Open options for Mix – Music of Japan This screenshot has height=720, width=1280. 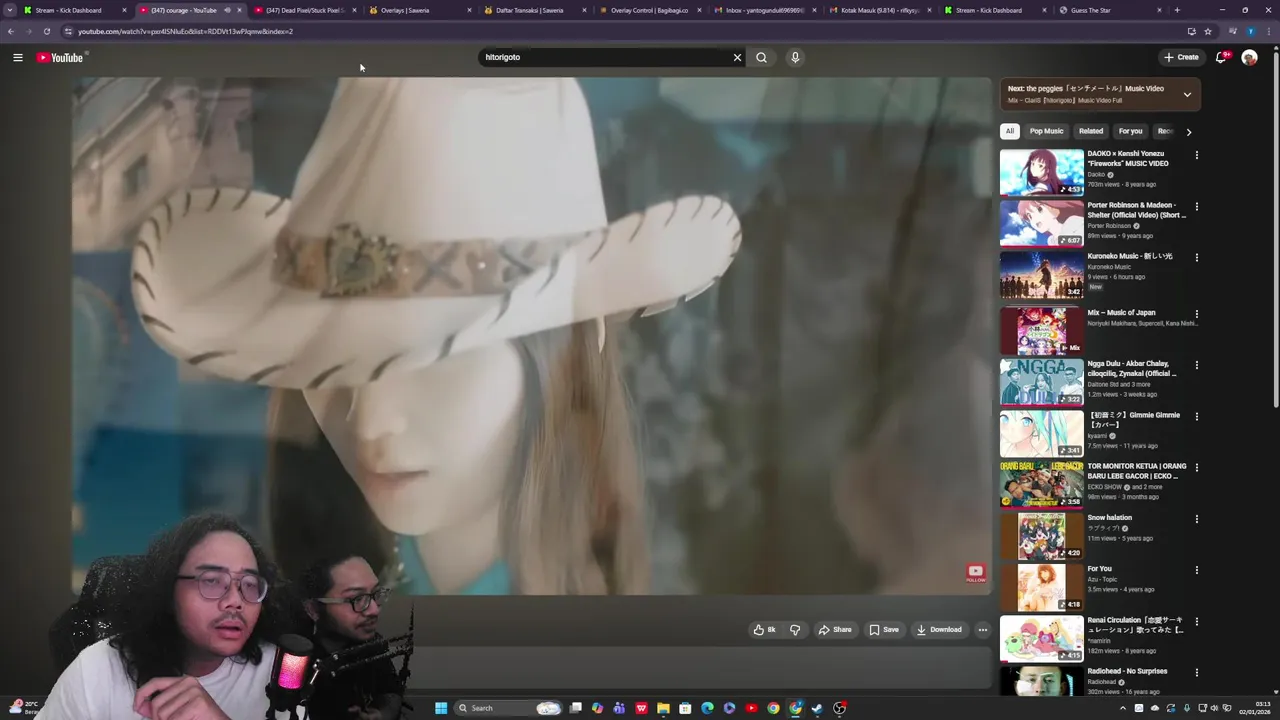pyautogui.click(x=1196, y=314)
